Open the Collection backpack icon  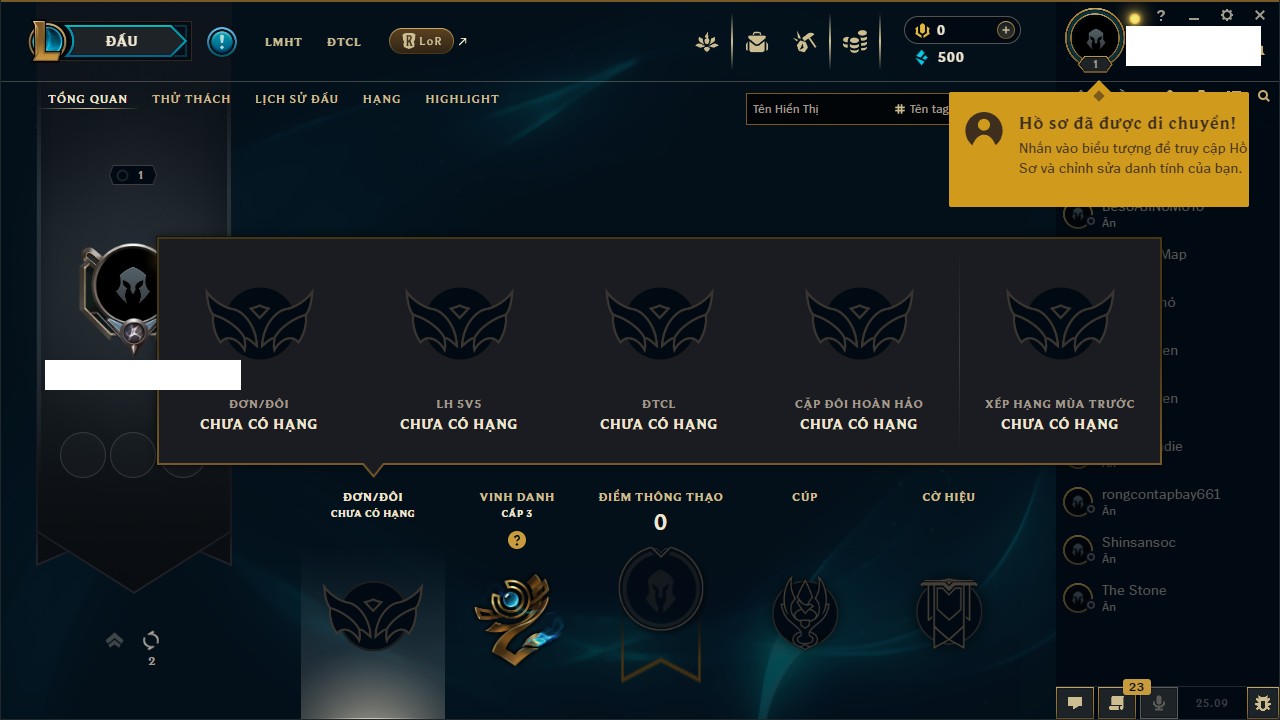757,42
